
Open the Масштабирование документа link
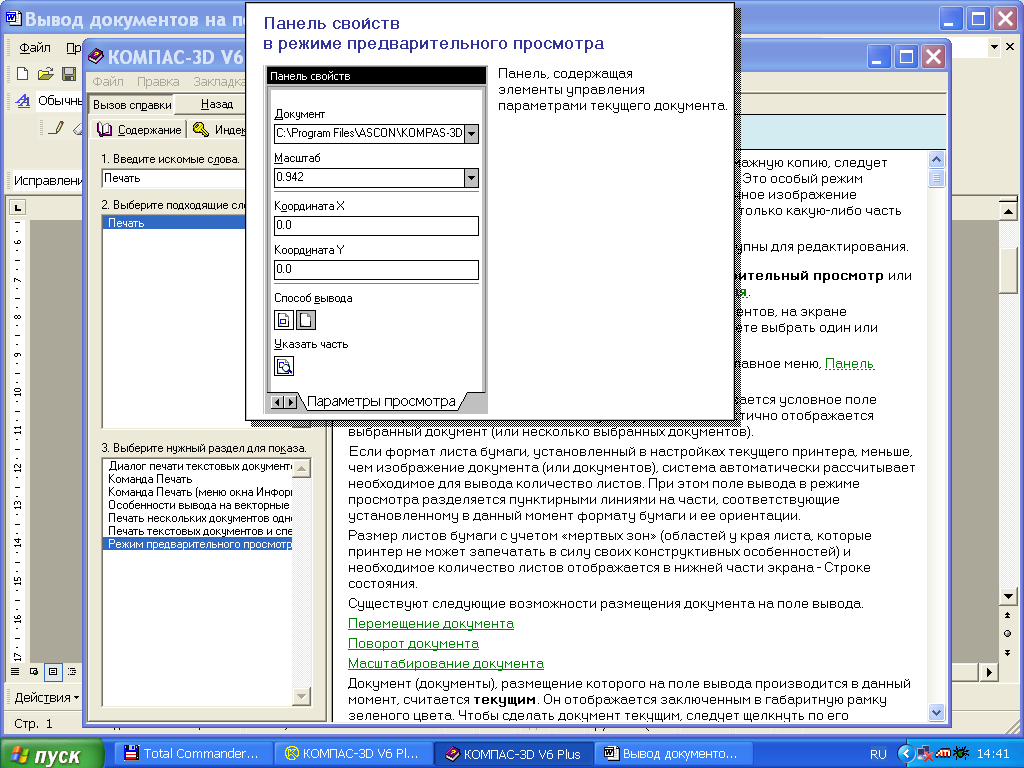click(x=445, y=664)
